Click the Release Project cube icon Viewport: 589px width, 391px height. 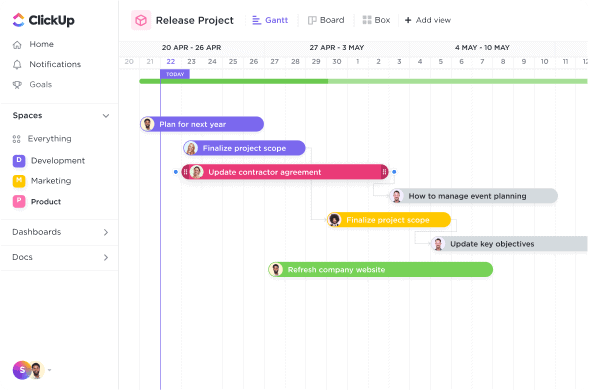(141, 20)
